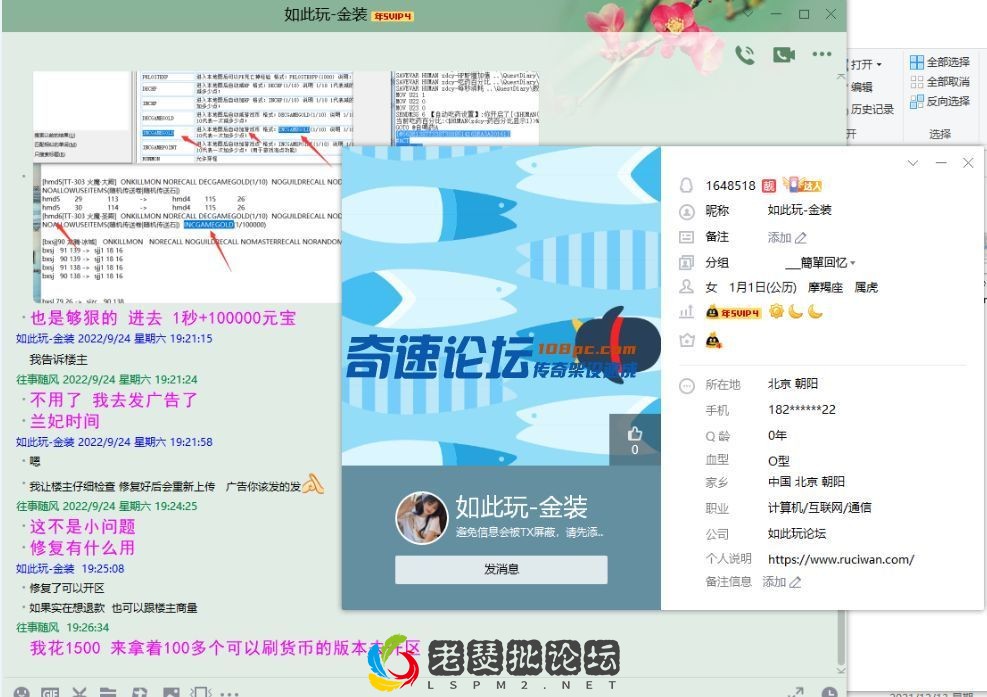Click the avatar photo on the profile card
Screen dimensions: 987x697
click(421, 518)
